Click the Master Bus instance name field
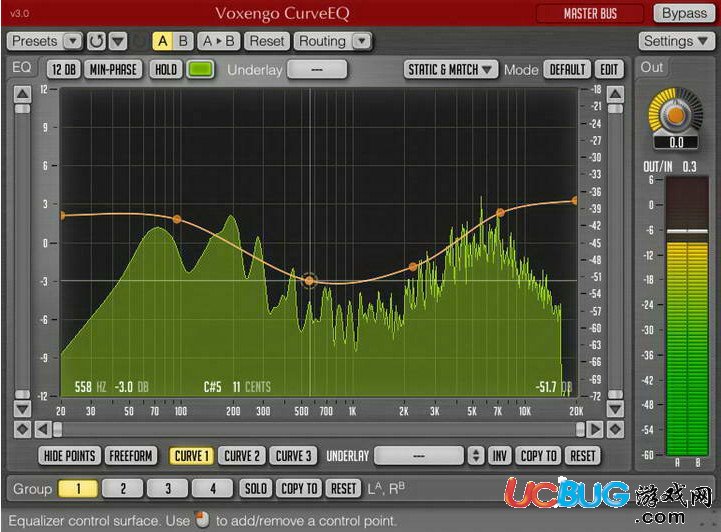The height and width of the screenshot is (532, 721). pyautogui.click(x=590, y=14)
